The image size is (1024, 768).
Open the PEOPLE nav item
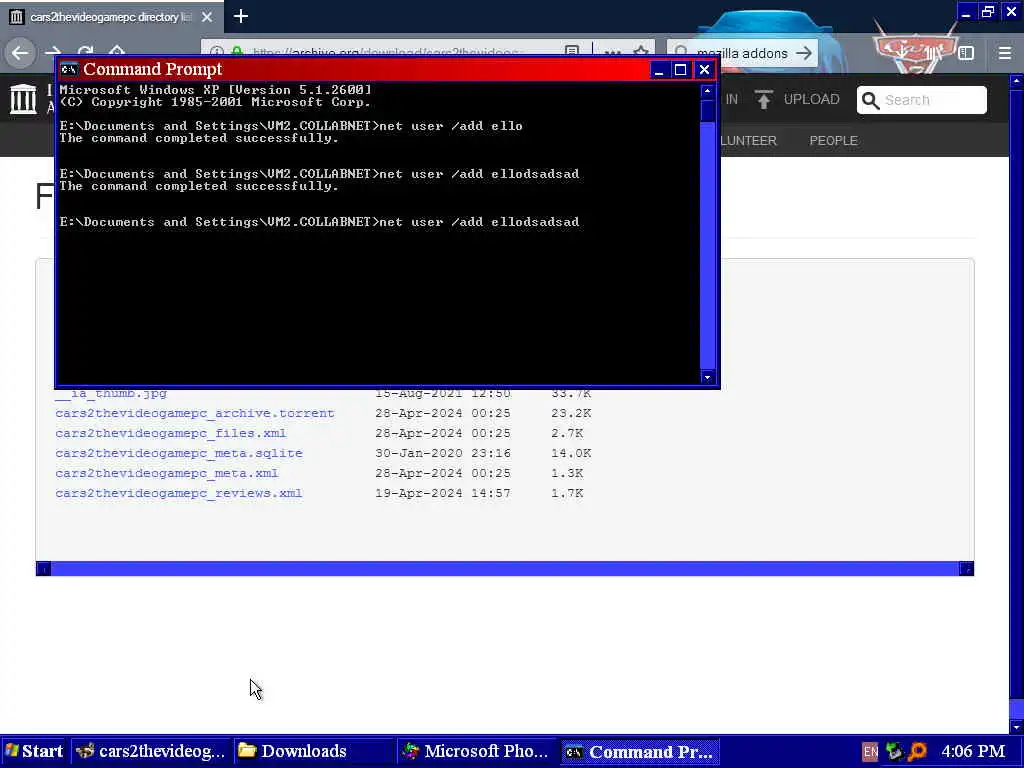click(x=833, y=140)
